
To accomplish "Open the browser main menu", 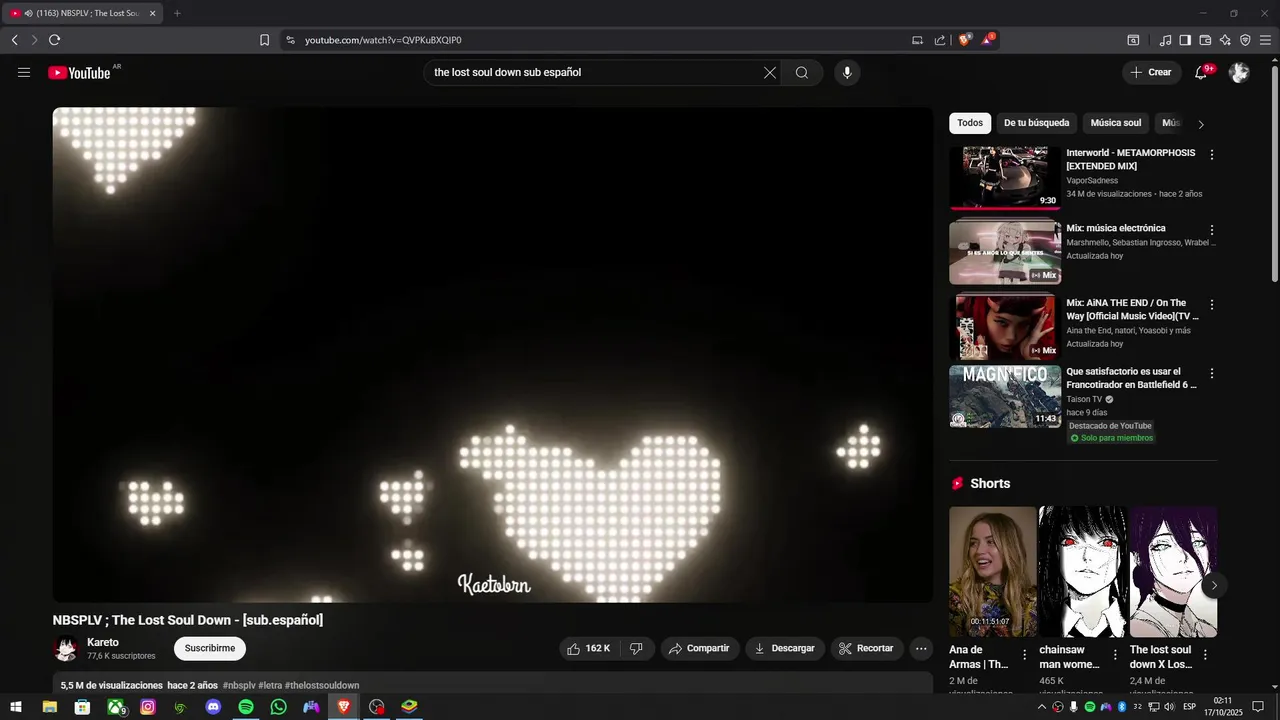I will [x=1265, y=40].
